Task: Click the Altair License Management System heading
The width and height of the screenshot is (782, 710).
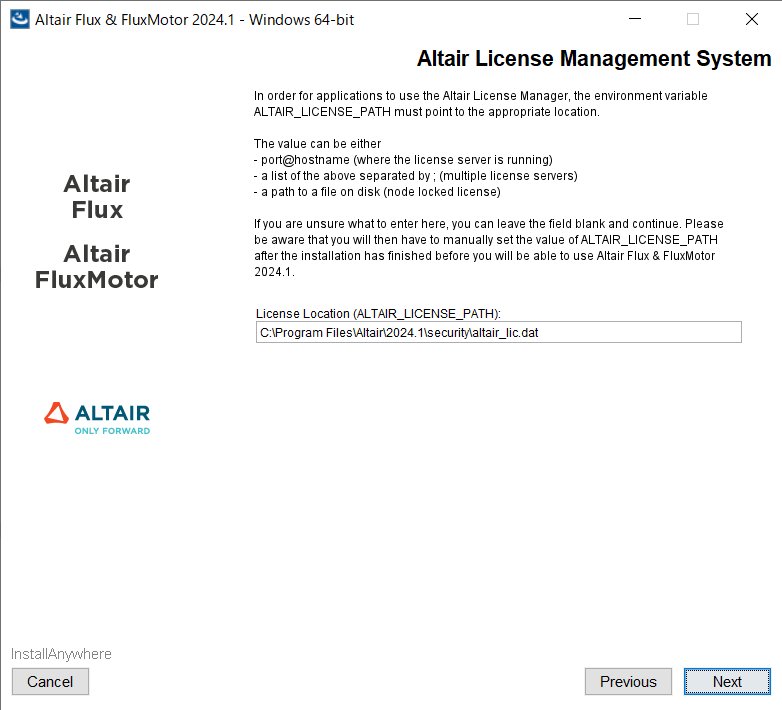Action: (x=593, y=59)
